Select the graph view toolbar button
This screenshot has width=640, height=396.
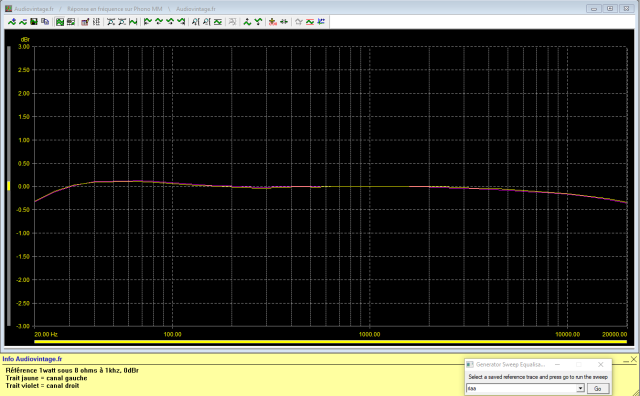pos(60,22)
